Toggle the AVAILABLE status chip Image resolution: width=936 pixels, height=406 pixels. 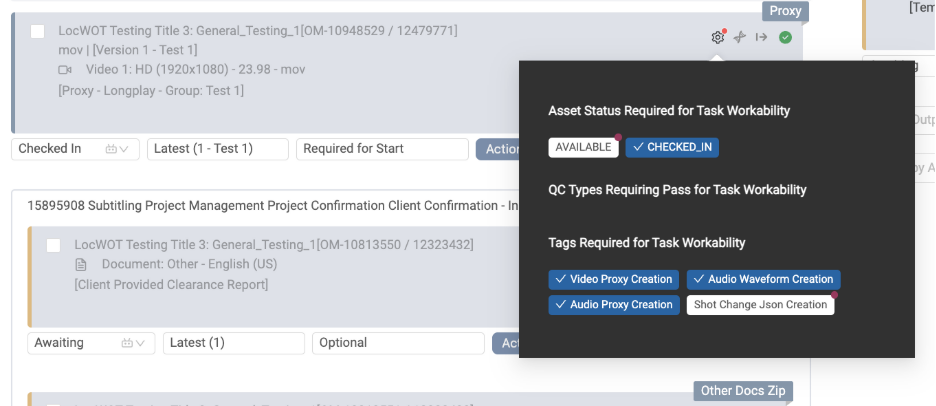(x=583, y=147)
